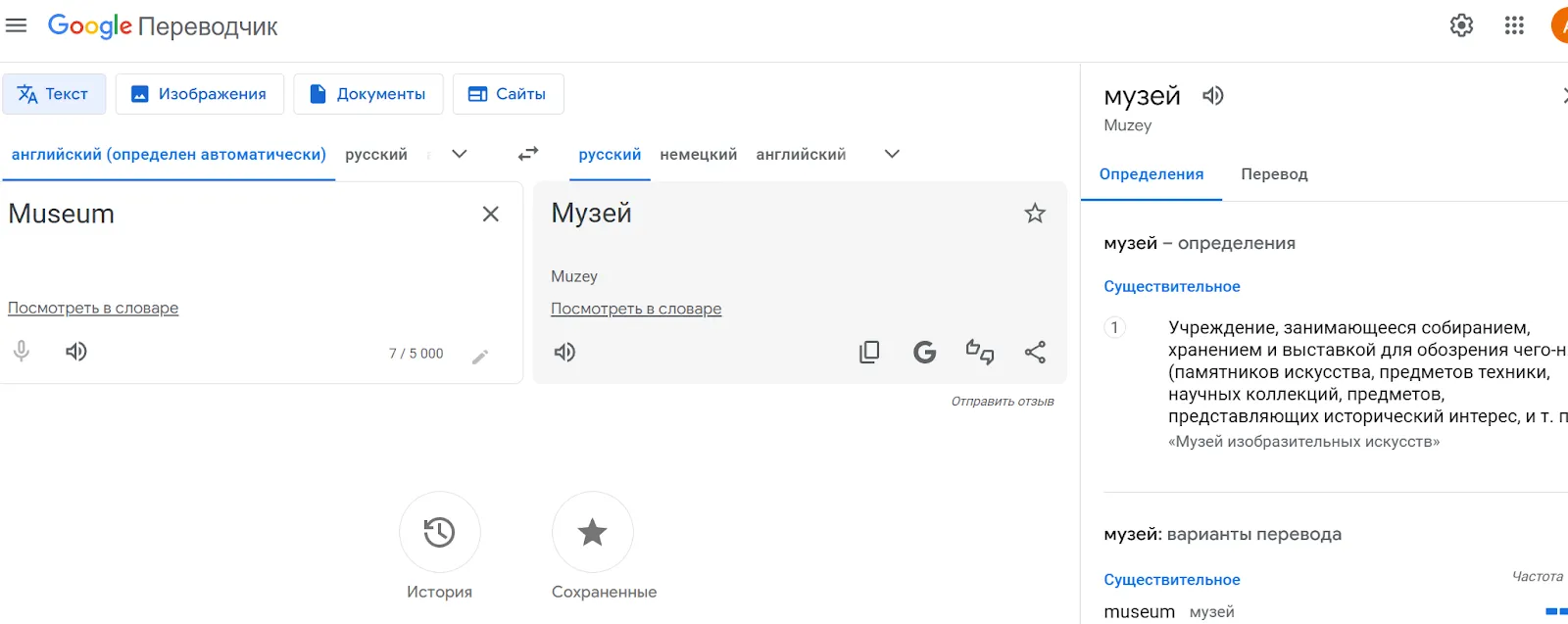Click Отправить отзыв feedback link
This screenshot has width=1568, height=624.
tap(1002, 402)
